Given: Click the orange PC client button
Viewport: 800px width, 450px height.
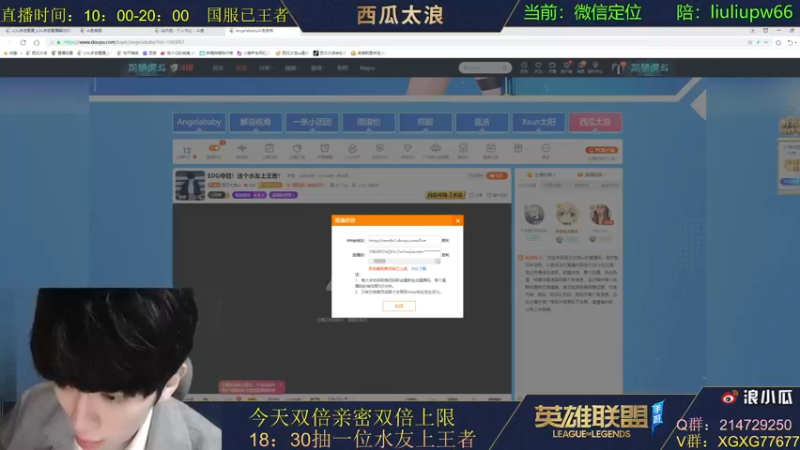Looking at the screenshot, I should [x=602, y=150].
